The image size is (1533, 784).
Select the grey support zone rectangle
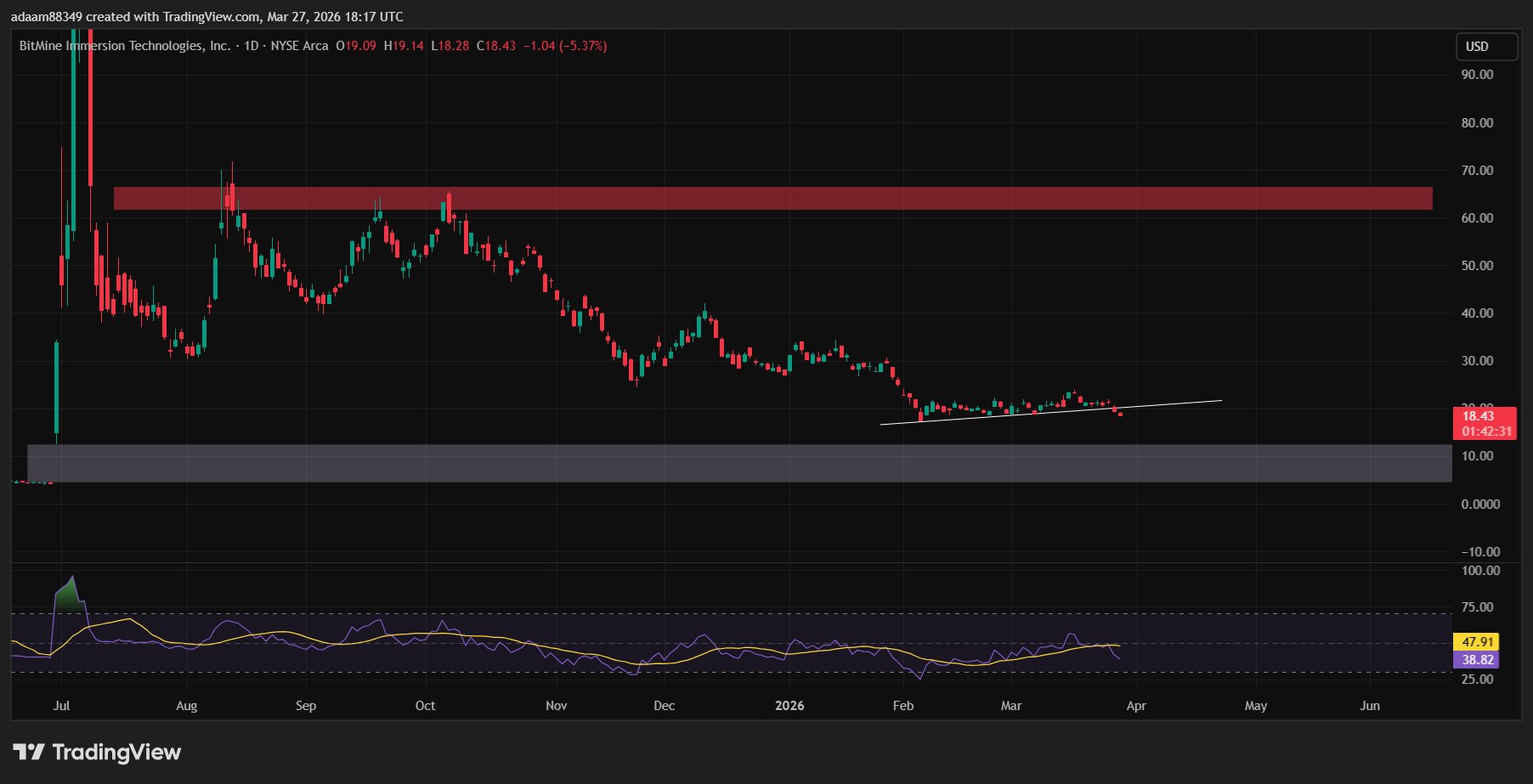739,463
